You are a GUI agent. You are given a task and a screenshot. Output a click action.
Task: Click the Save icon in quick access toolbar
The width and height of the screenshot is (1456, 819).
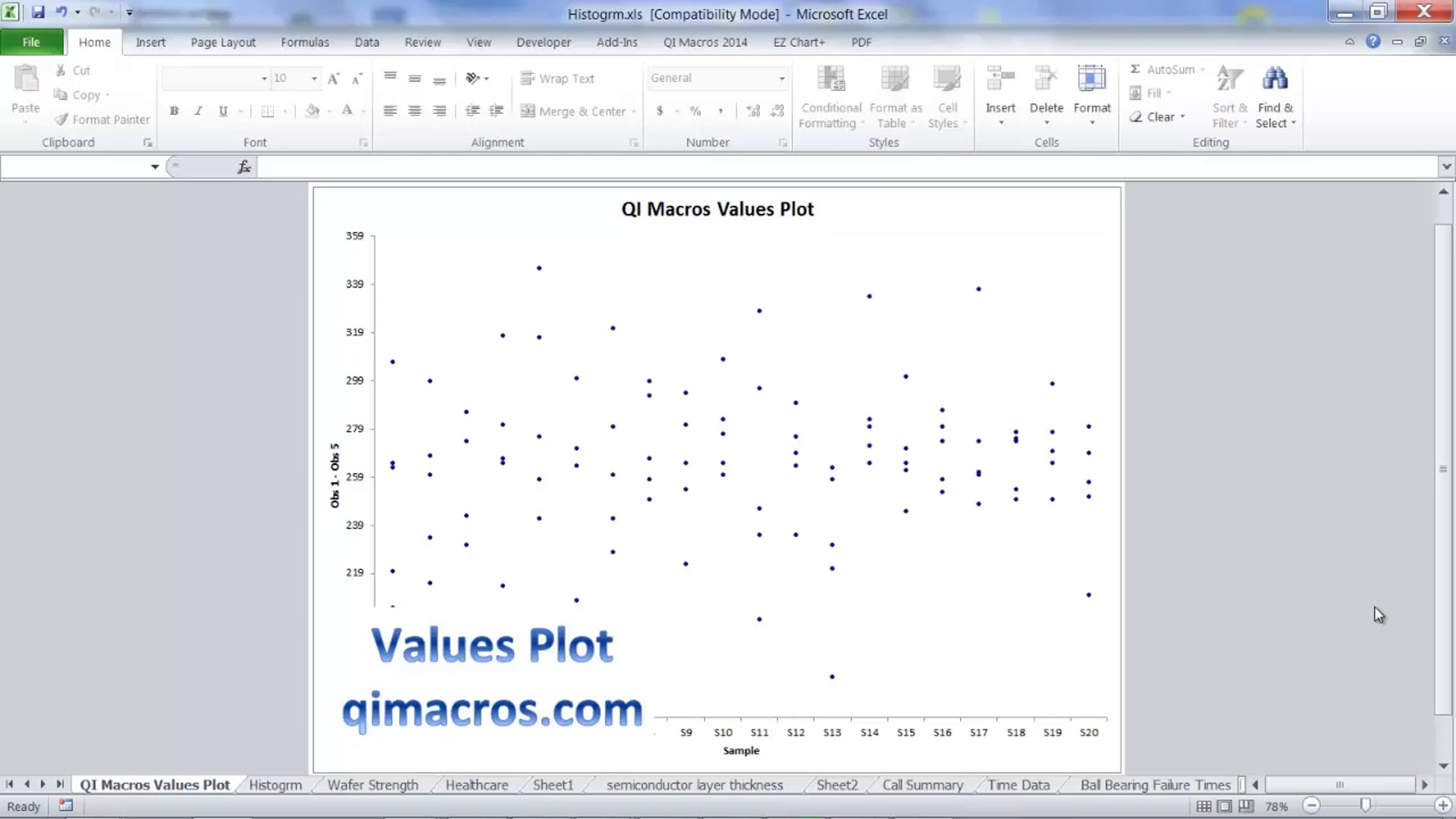click(x=38, y=12)
